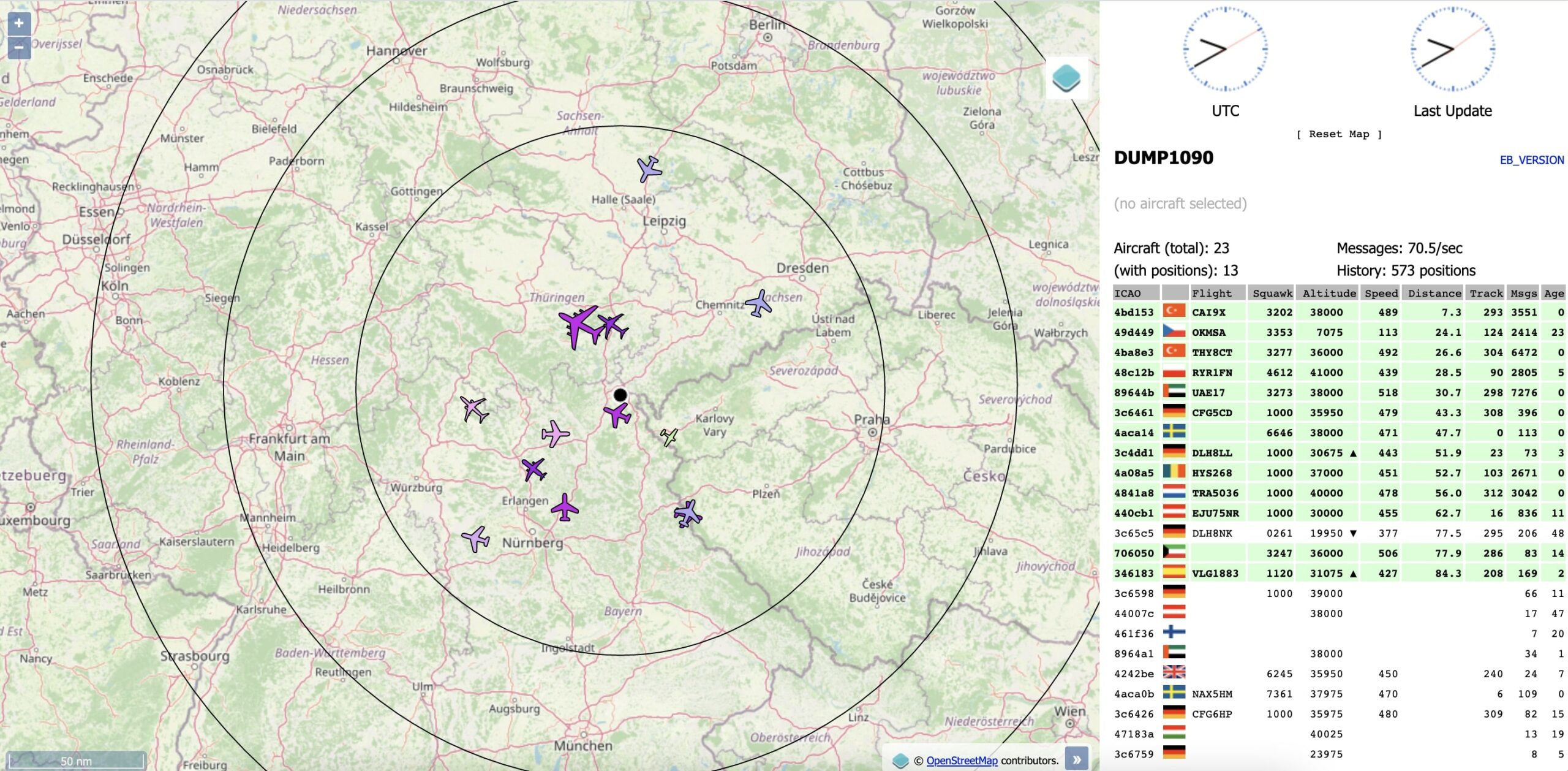Sort table by Altitude column header
The height and width of the screenshot is (771, 1568).
[x=1329, y=293]
